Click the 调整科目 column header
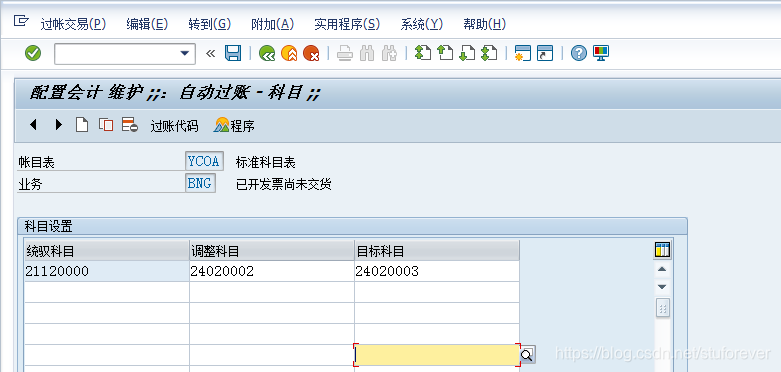 (272, 251)
